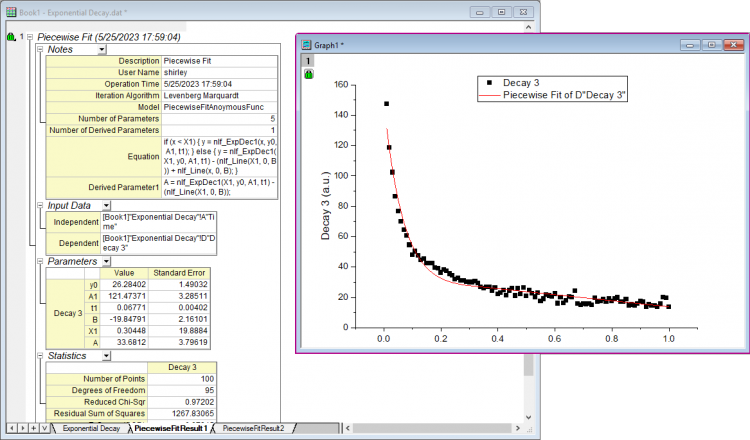750x440 pixels.
Task: Close the Graph1 window
Action: (x=733, y=45)
